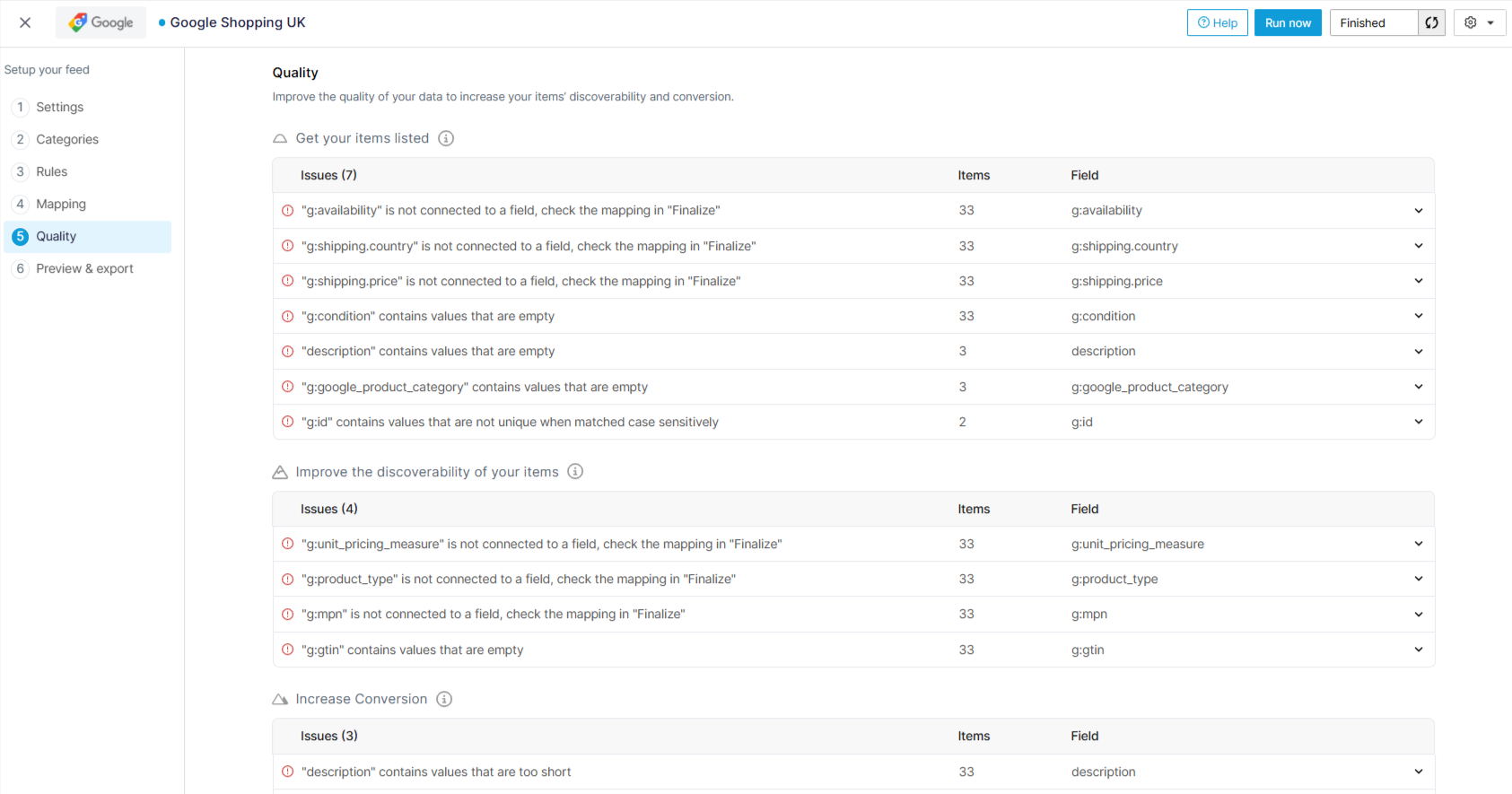Click the Finished status field
The width and height of the screenshot is (1512, 794).
[x=1373, y=23]
